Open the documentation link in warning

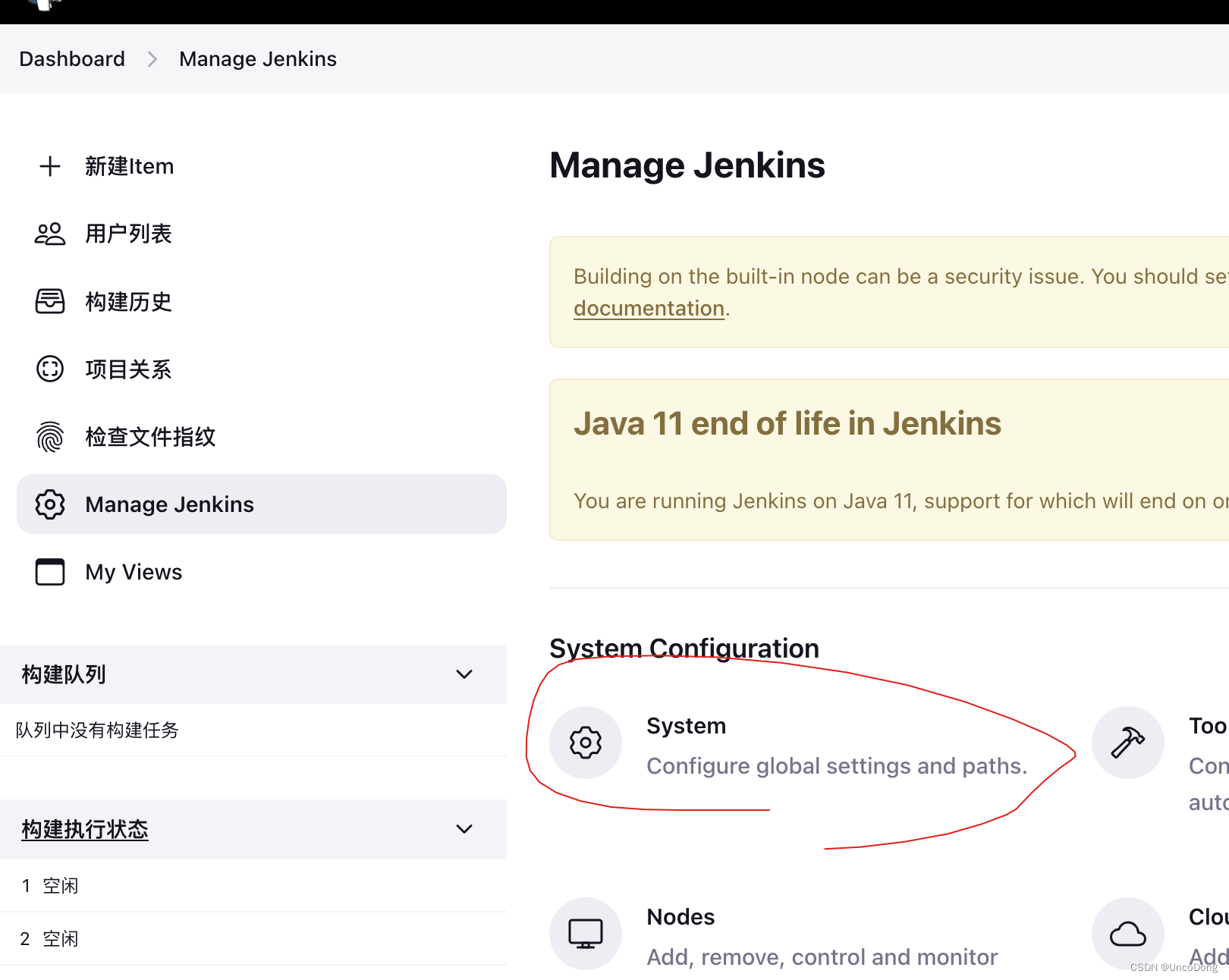(x=649, y=308)
